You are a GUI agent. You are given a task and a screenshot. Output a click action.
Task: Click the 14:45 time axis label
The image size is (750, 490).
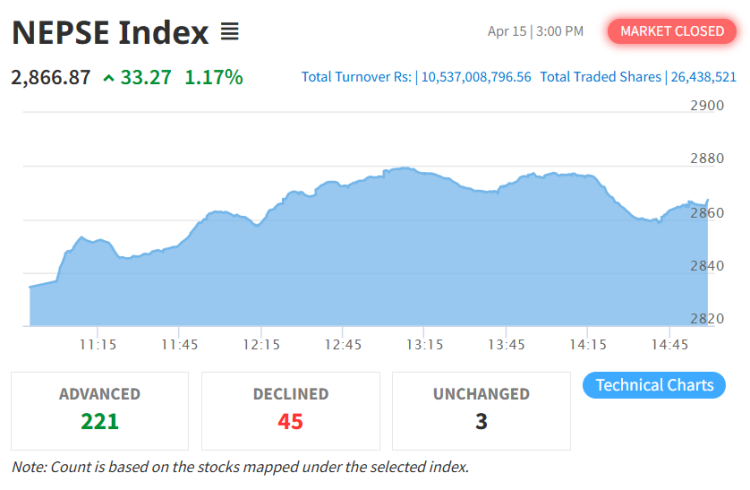[x=669, y=344]
